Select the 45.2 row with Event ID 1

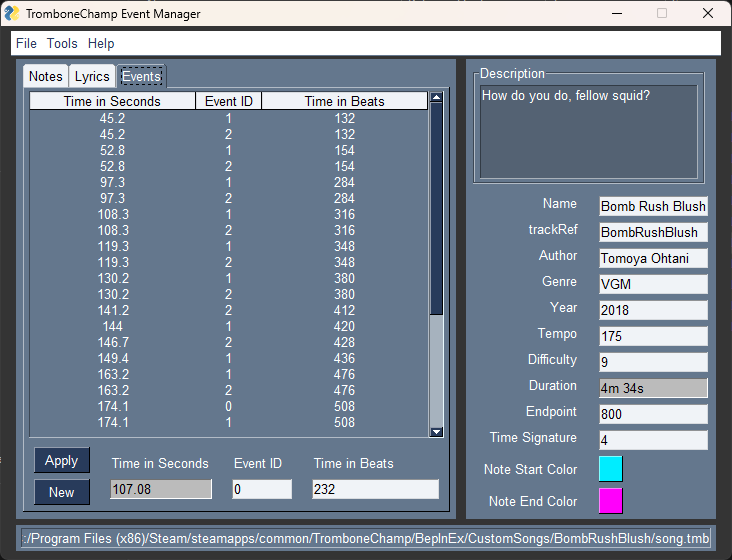coord(228,119)
